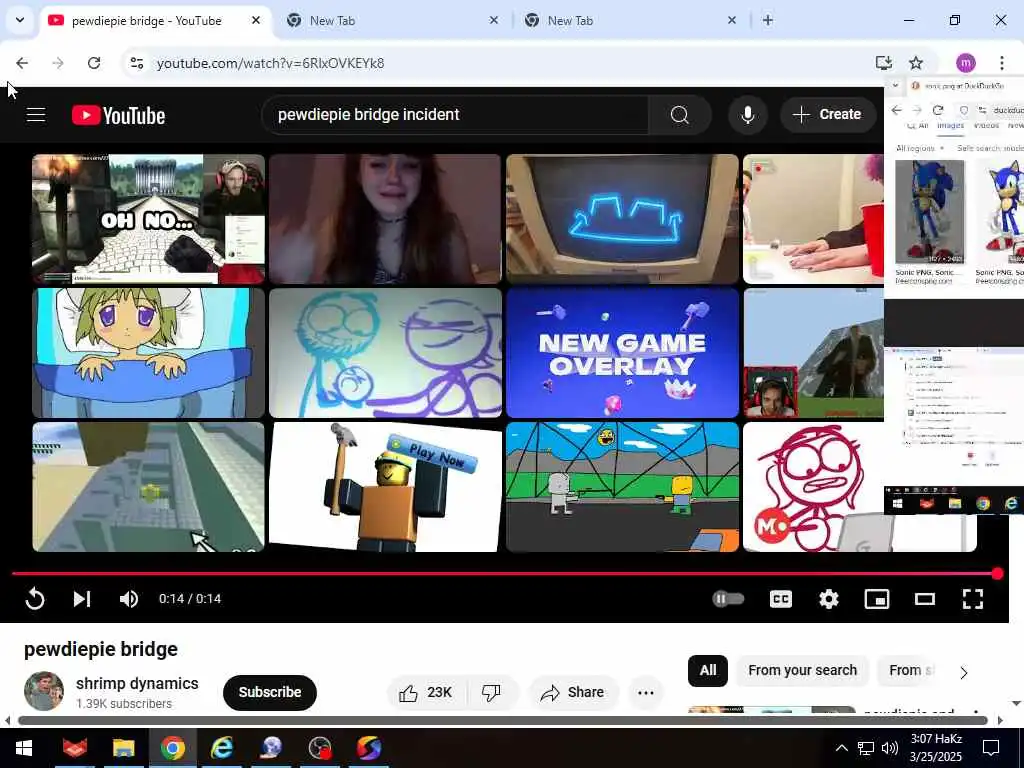1024x768 pixels.
Task: Toggle closed captions CC button
Action: tap(780, 599)
